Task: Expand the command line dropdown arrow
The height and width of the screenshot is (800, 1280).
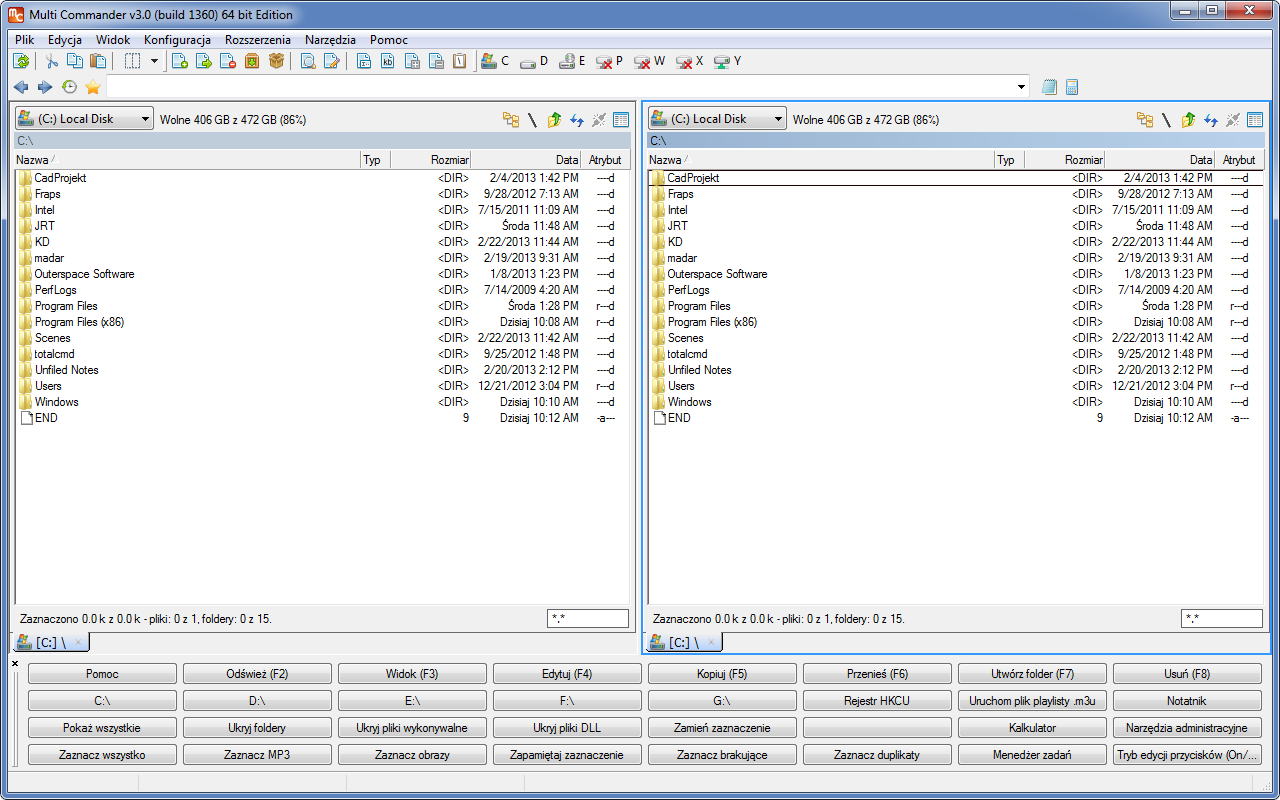Action: [x=1021, y=87]
